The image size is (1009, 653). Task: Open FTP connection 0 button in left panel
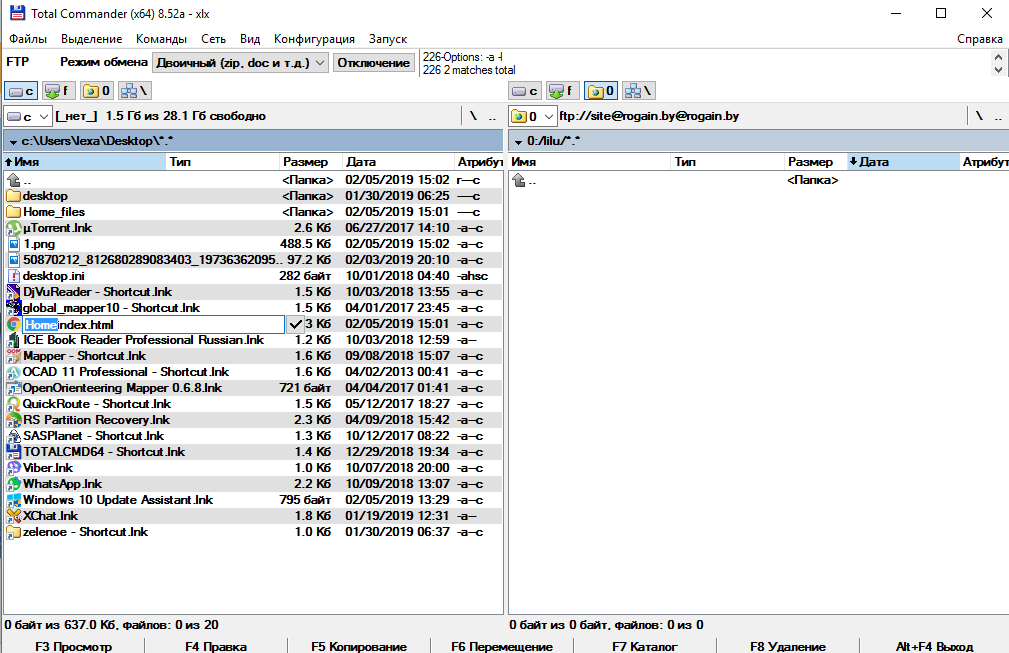pyautogui.click(x=97, y=91)
